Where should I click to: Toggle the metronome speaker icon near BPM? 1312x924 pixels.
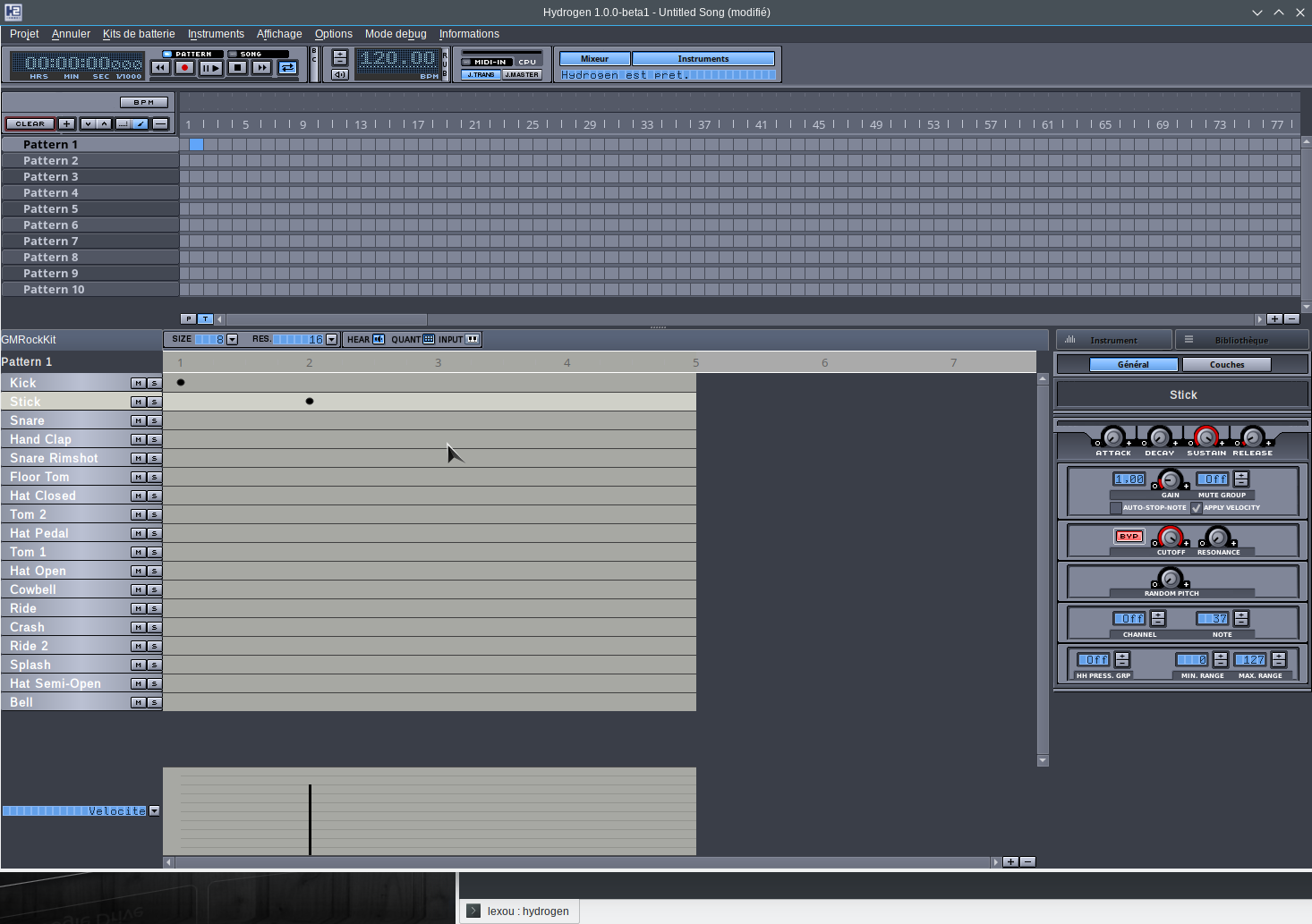(340, 75)
